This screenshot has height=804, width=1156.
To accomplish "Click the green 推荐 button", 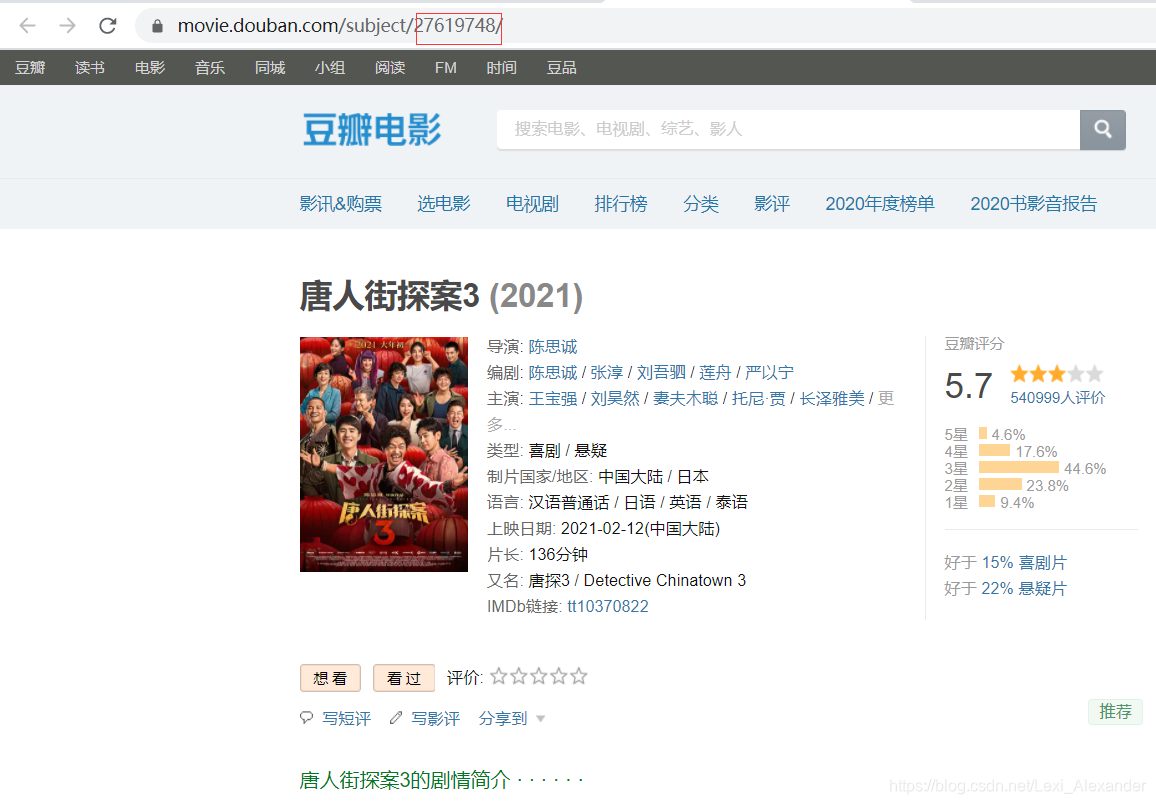I will [x=1115, y=712].
